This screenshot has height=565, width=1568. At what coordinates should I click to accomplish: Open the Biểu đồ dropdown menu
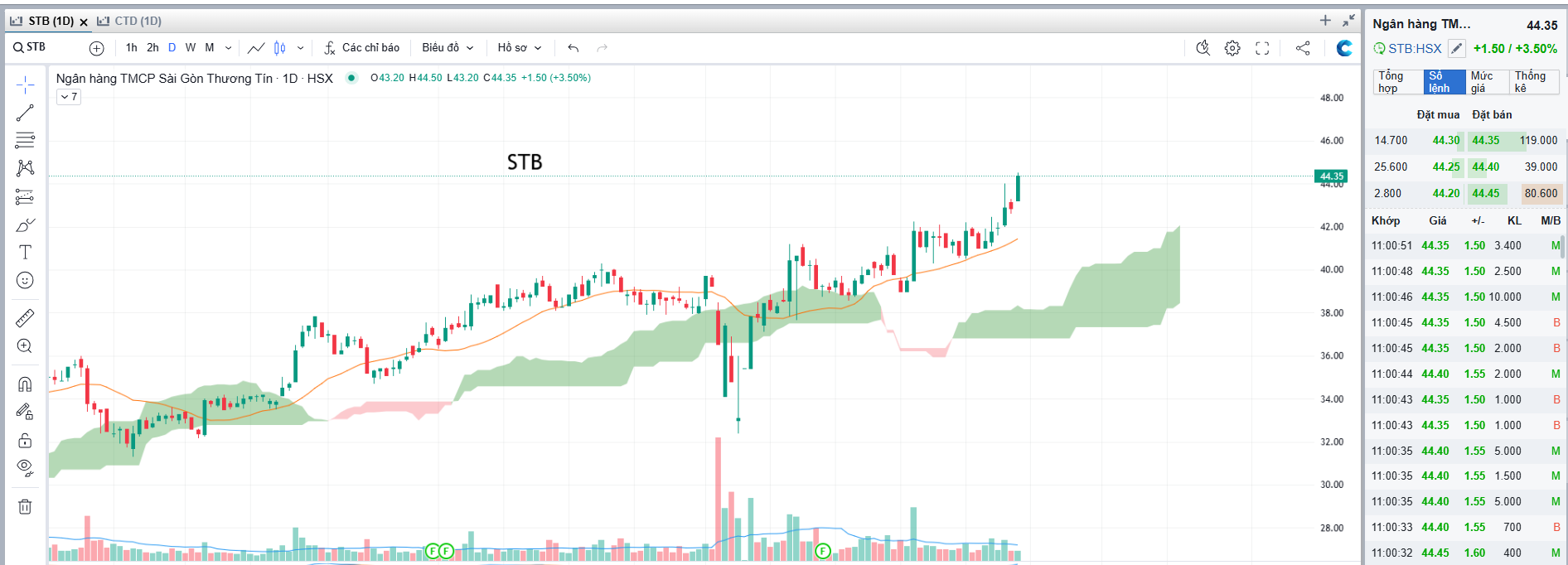point(448,48)
